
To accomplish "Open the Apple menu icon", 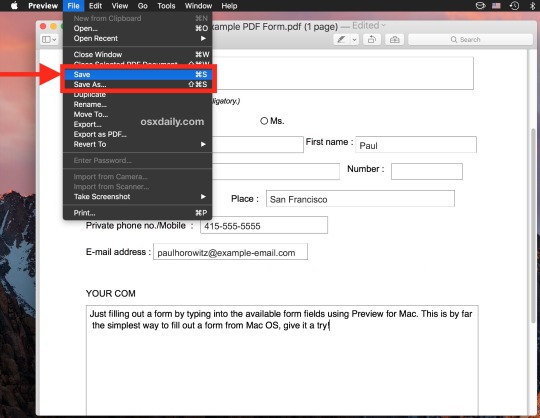I will point(14,6).
